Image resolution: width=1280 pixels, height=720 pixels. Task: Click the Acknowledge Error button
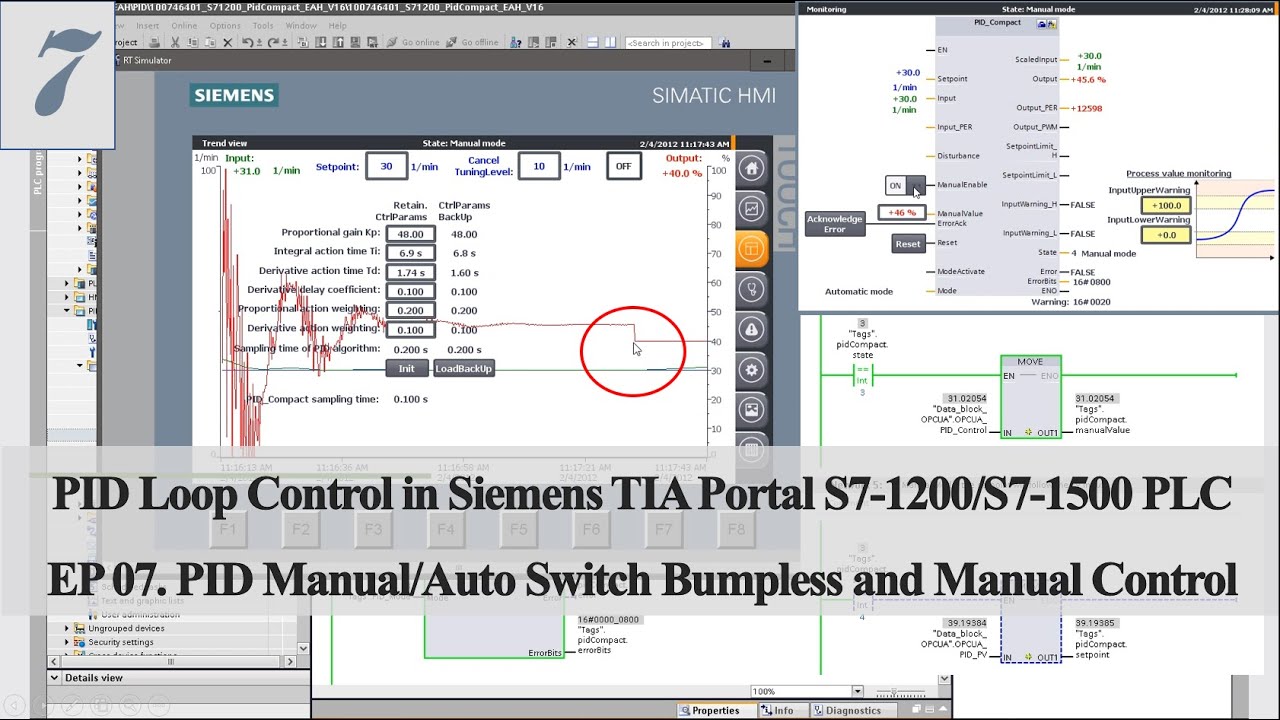835,224
